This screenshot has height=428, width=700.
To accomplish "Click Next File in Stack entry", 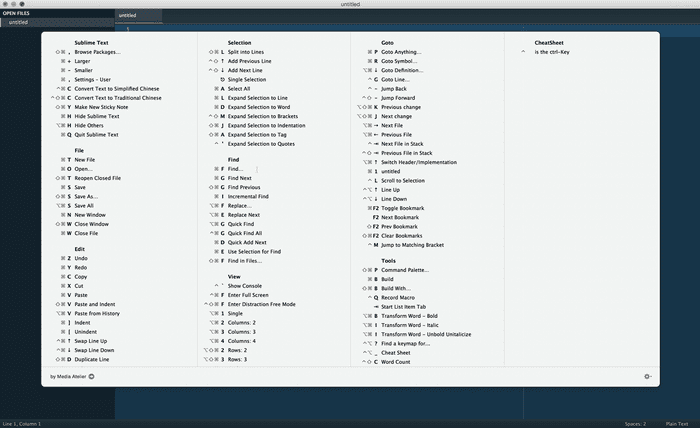I will click(x=402, y=144).
